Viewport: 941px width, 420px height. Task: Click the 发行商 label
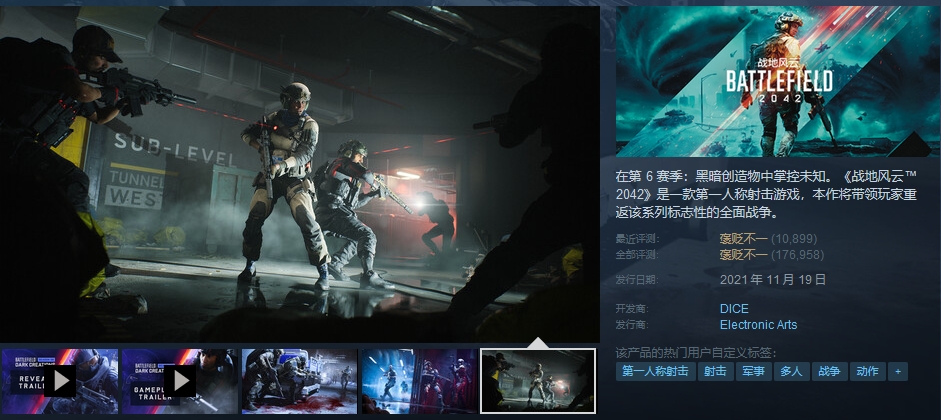632,325
